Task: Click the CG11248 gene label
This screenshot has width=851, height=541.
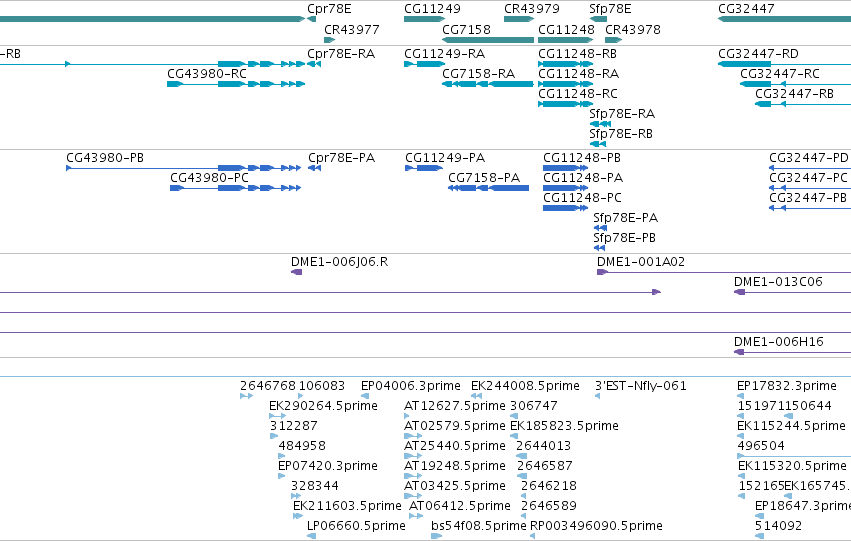Action: click(x=566, y=29)
